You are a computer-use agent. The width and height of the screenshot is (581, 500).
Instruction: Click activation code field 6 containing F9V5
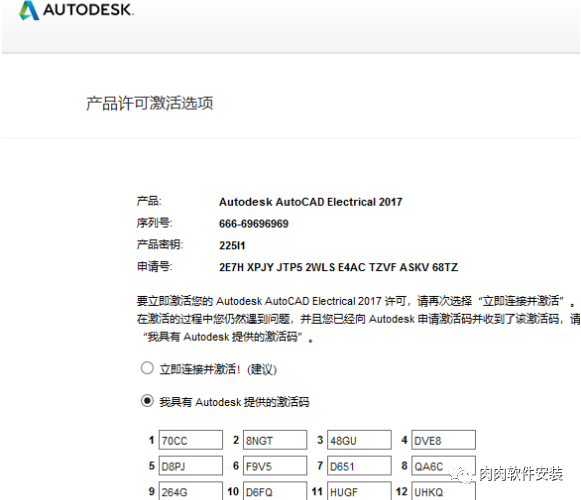(275, 466)
